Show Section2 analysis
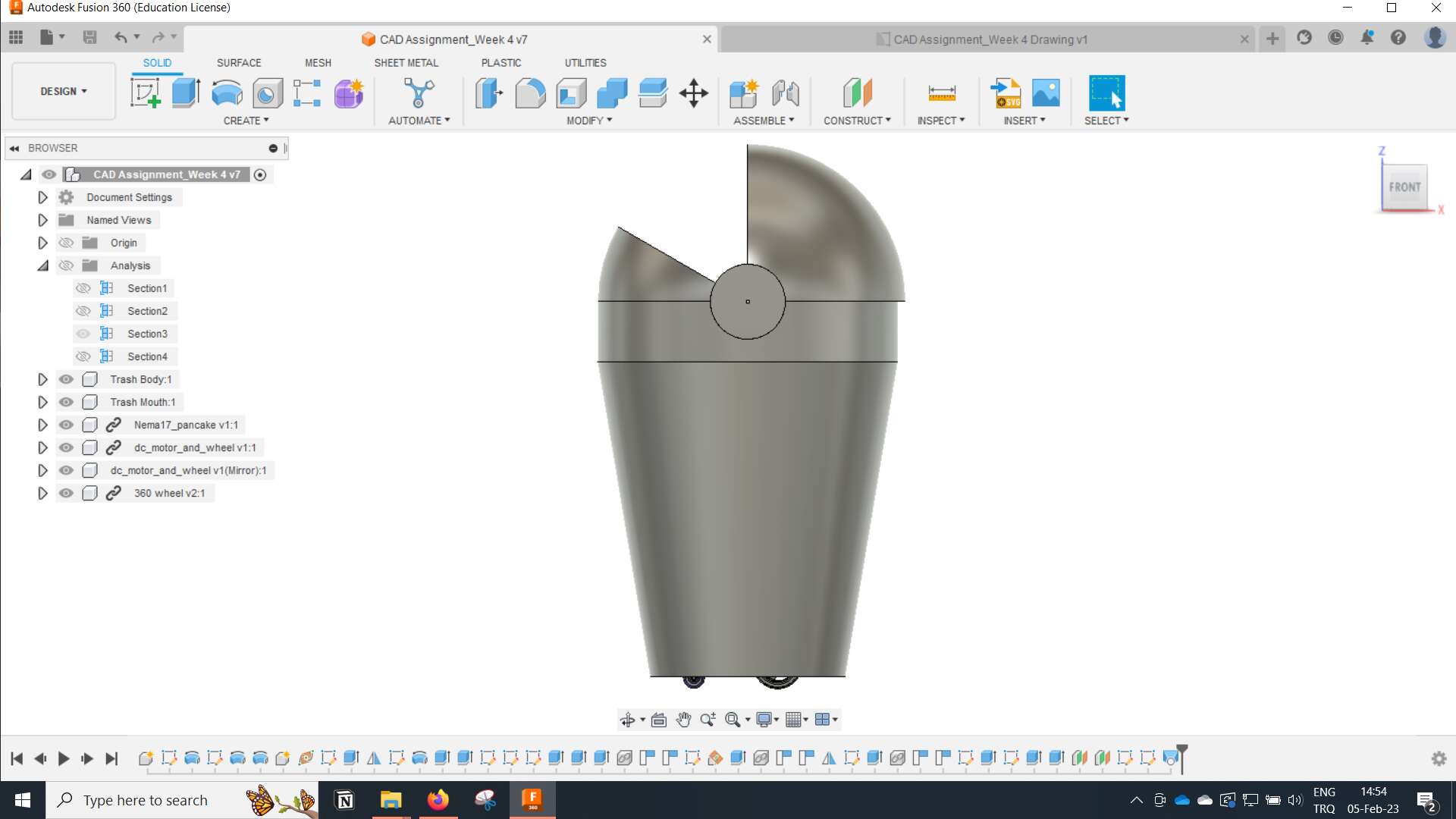 pos(83,311)
